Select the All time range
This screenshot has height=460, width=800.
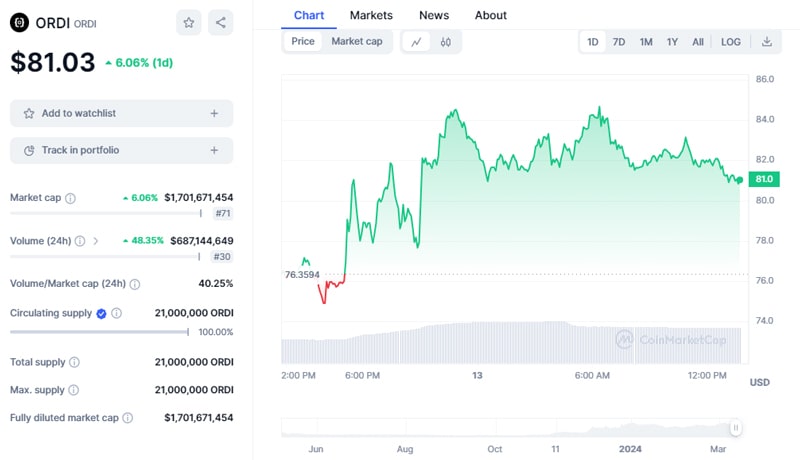click(698, 42)
